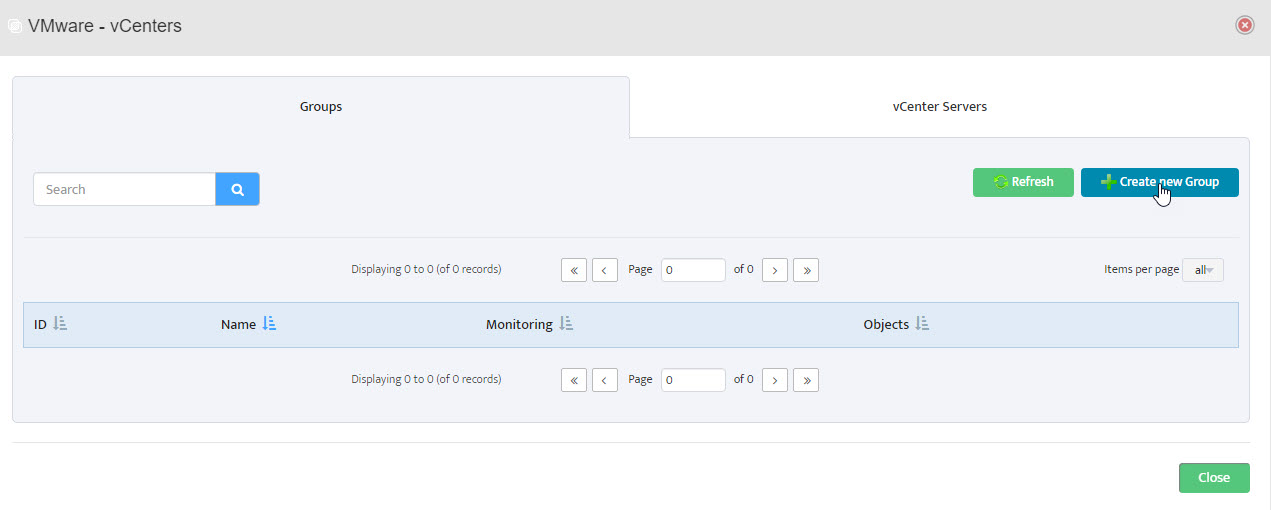The width and height of the screenshot is (1271, 510).
Task: Go to first page in bottom pager
Action: pos(574,380)
